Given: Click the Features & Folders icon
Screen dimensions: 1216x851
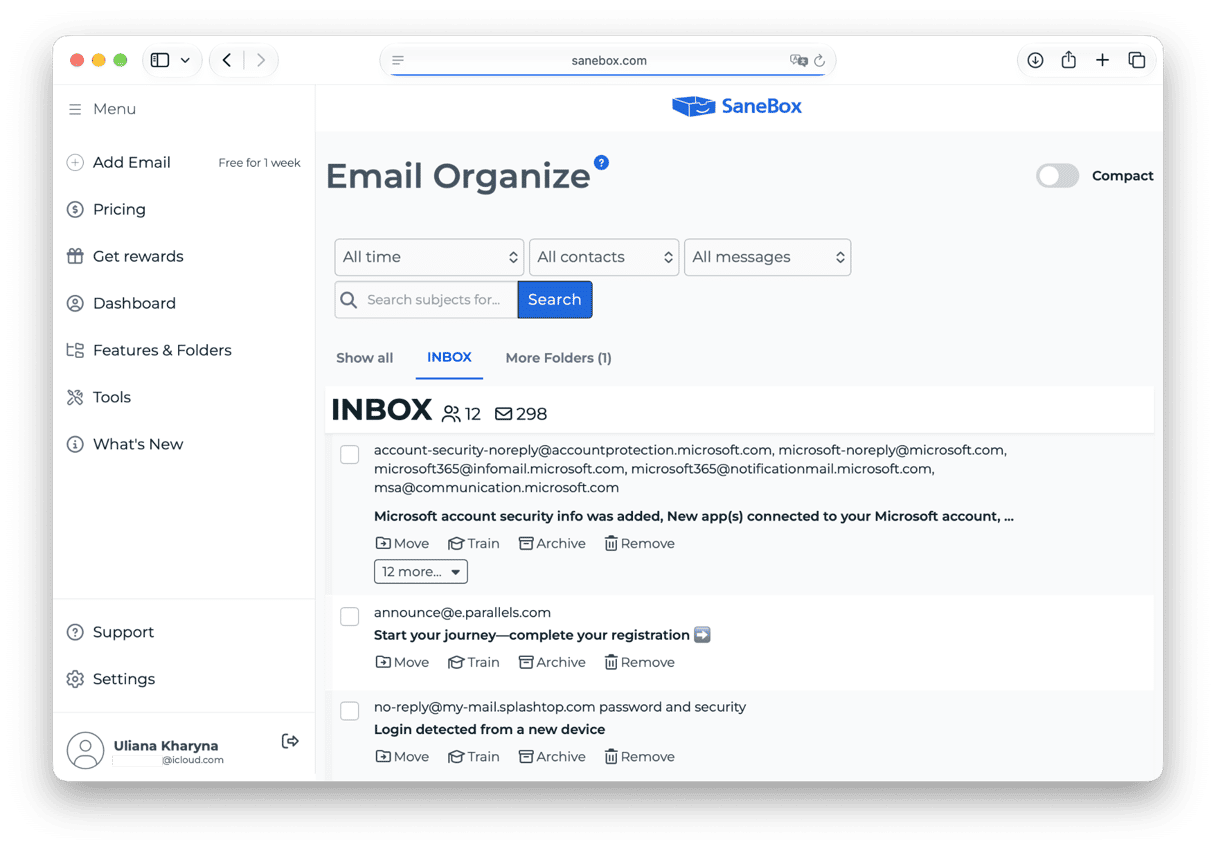Looking at the screenshot, I should click(75, 350).
